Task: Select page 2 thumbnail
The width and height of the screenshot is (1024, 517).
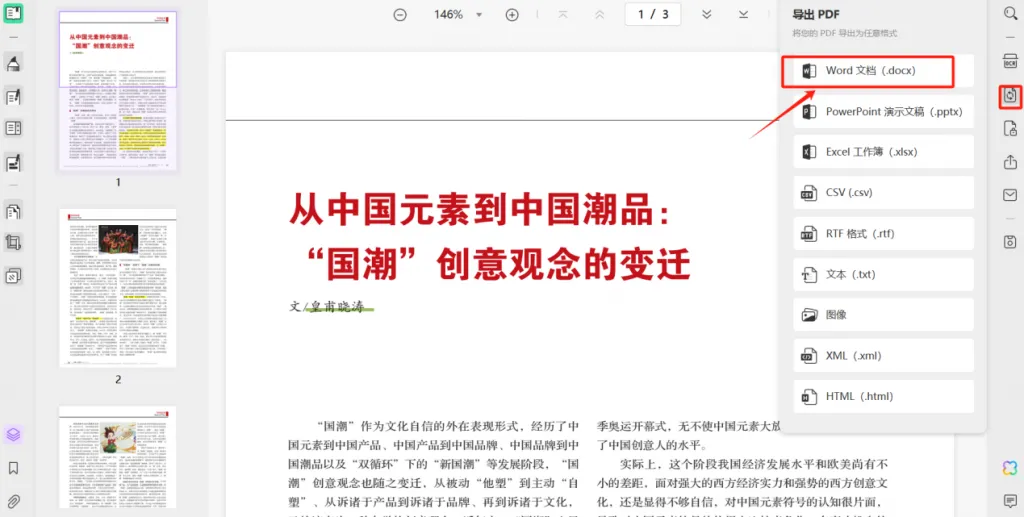Action: click(118, 288)
